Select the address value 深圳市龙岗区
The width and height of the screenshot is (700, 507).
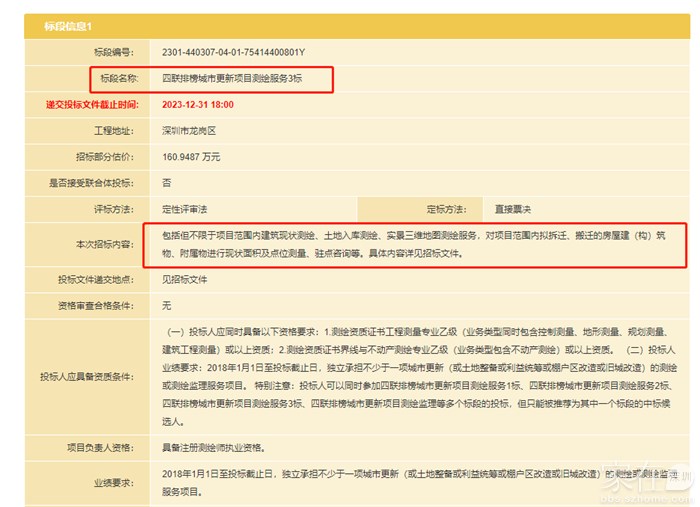point(189,130)
